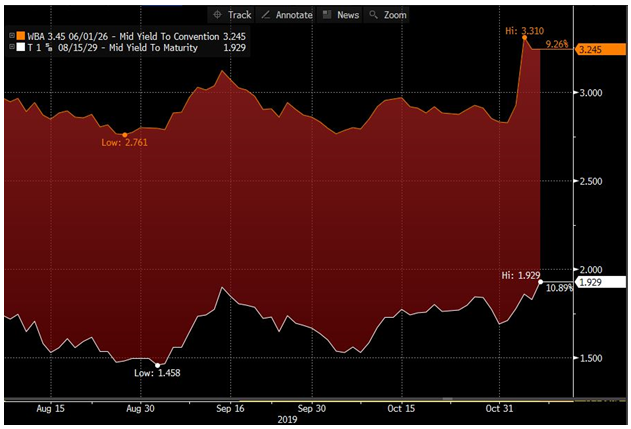The width and height of the screenshot is (631, 429).
Task: Open the News overlay on chart
Action: pyautogui.click(x=340, y=15)
